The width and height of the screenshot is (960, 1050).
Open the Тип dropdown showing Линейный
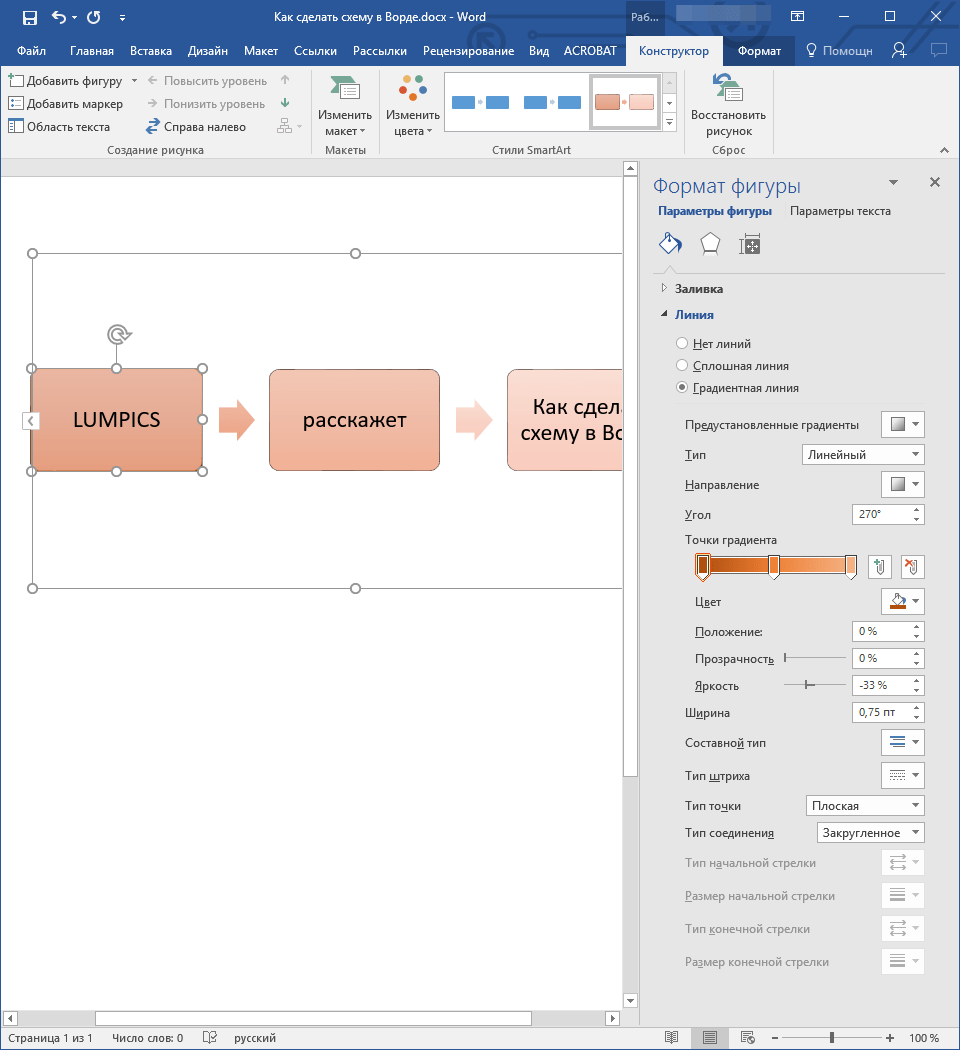click(x=863, y=455)
